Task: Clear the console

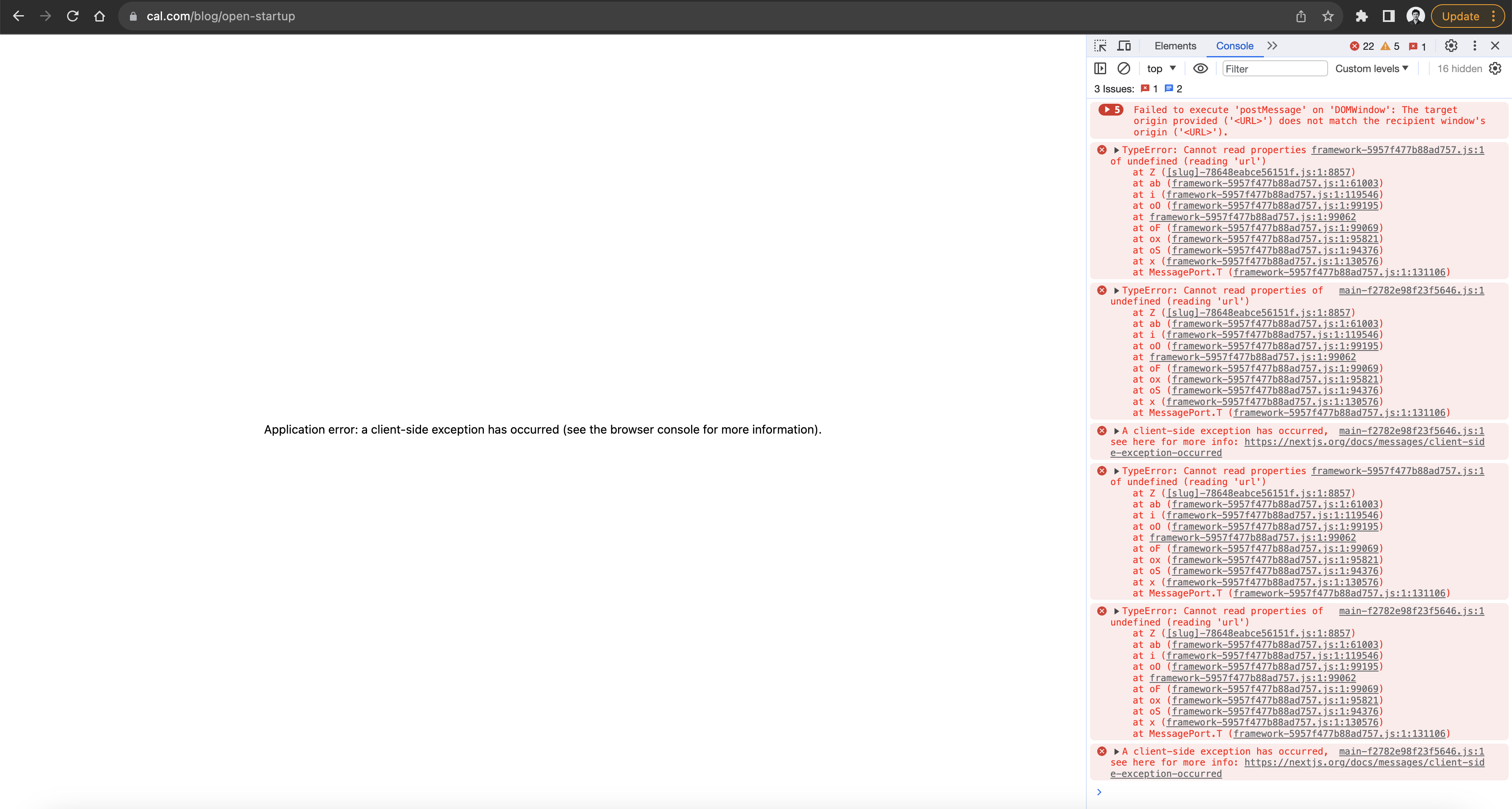Action: click(1124, 68)
